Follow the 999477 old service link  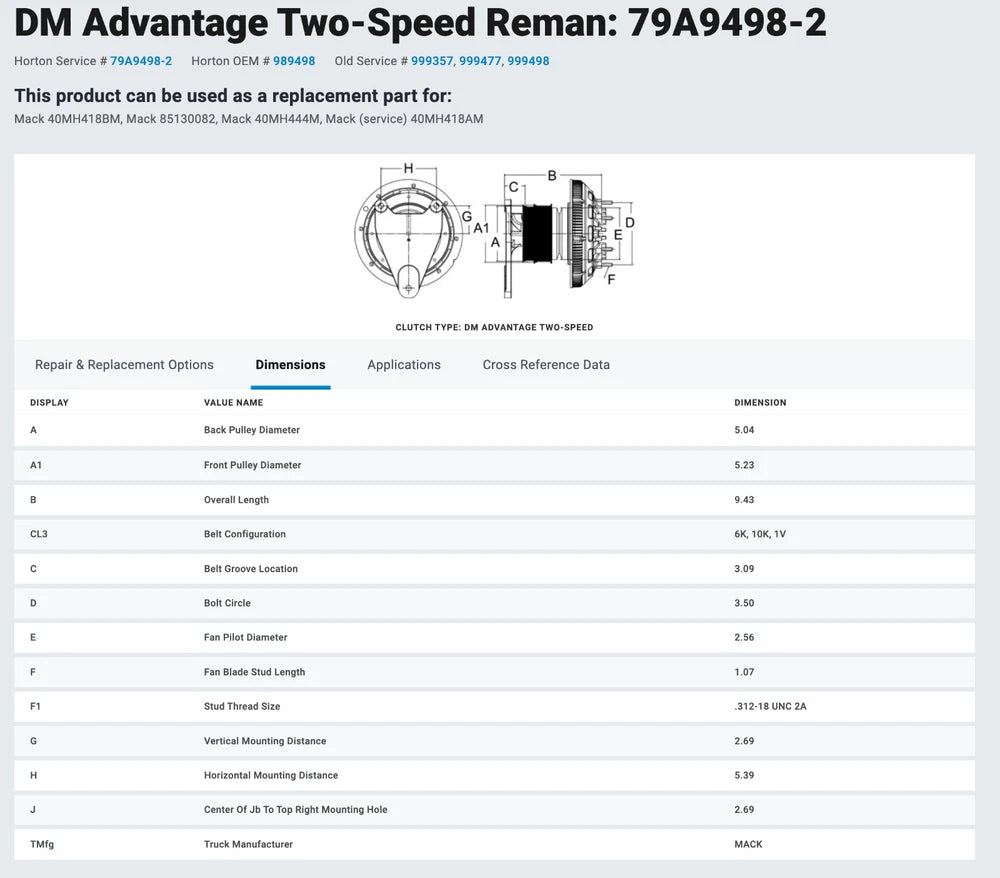[480, 61]
